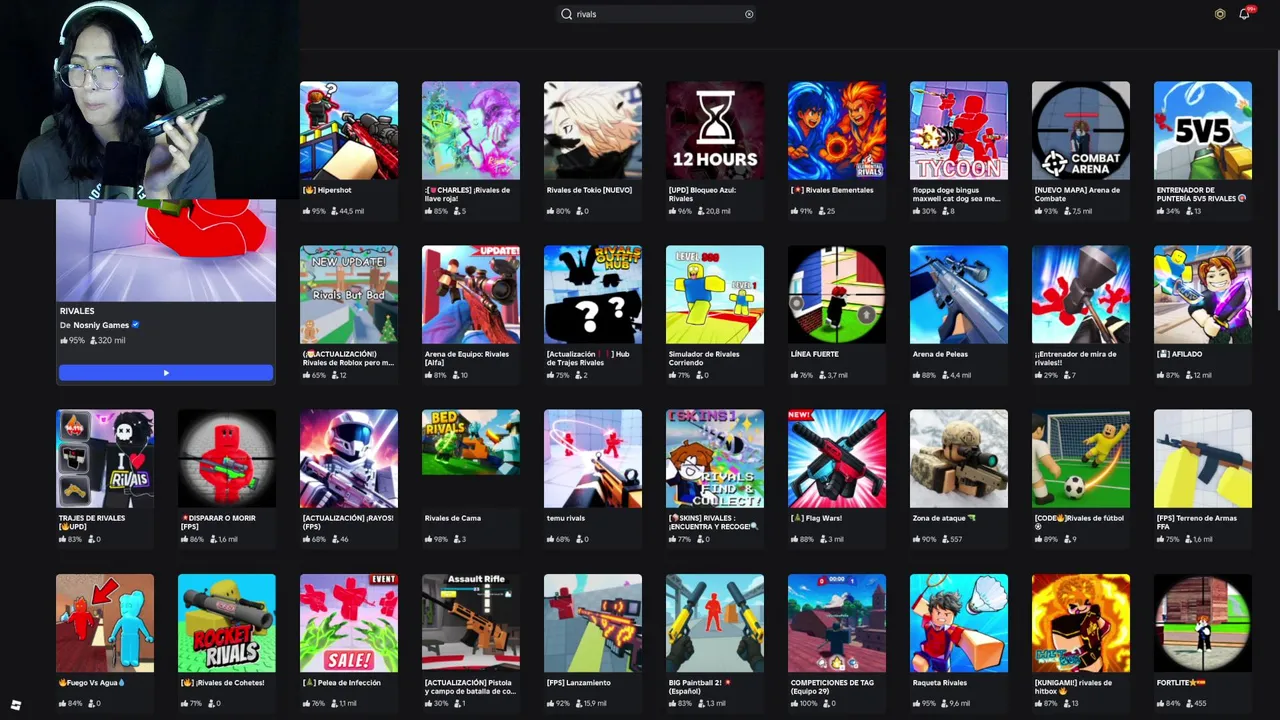1280x720 pixels.
Task: Open Rivales Elementales thumbnail
Action: click(x=837, y=131)
